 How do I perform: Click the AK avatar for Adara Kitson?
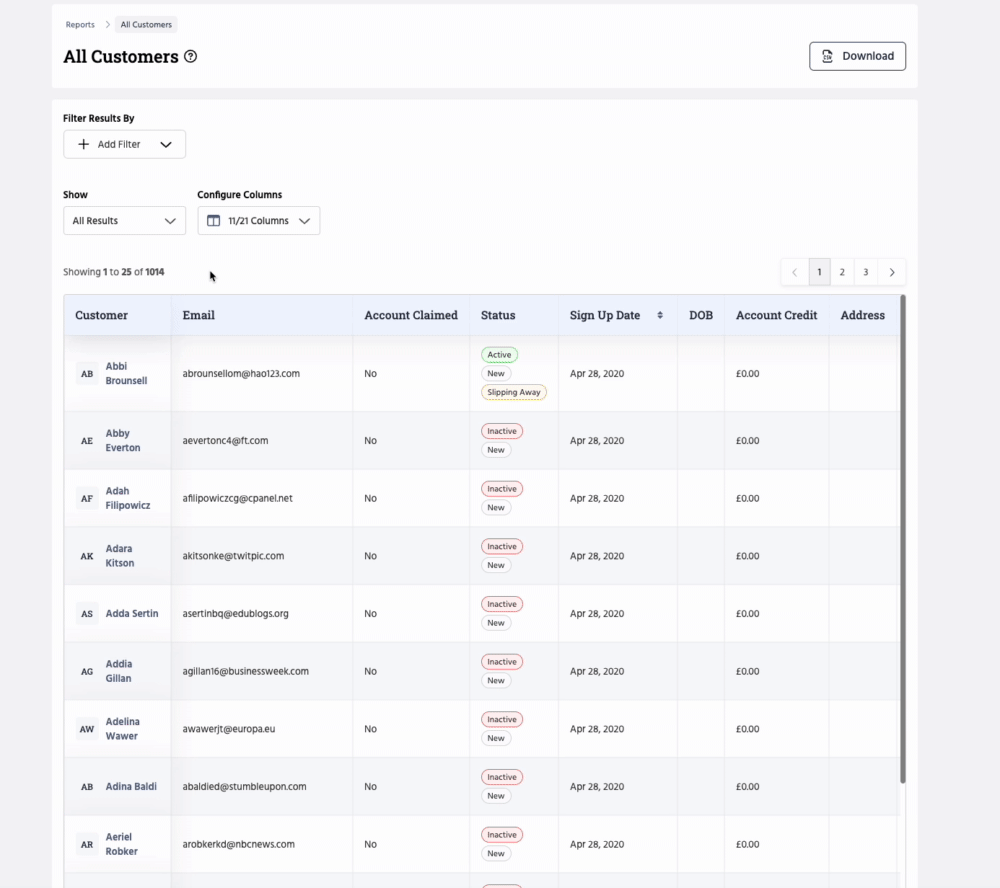(x=87, y=556)
